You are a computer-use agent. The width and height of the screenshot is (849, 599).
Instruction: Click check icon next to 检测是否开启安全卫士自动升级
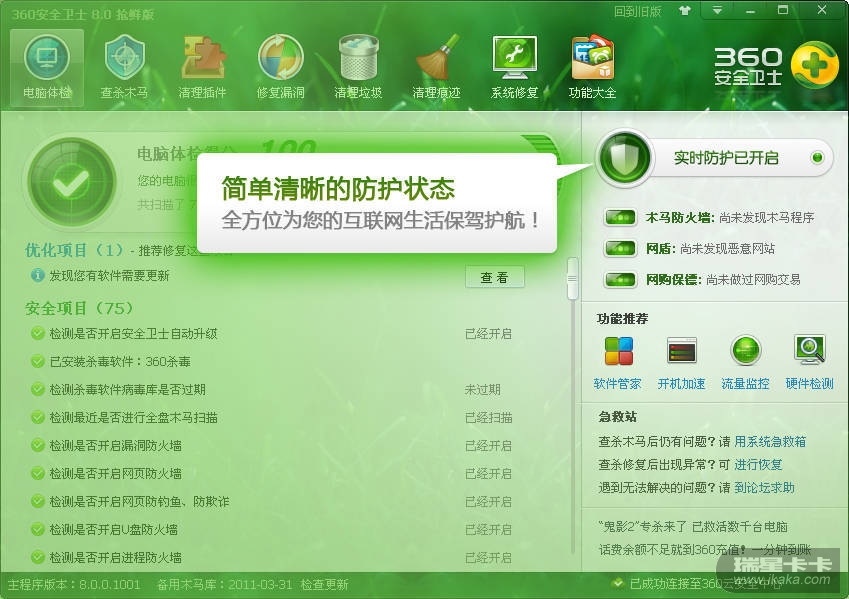click(37, 334)
